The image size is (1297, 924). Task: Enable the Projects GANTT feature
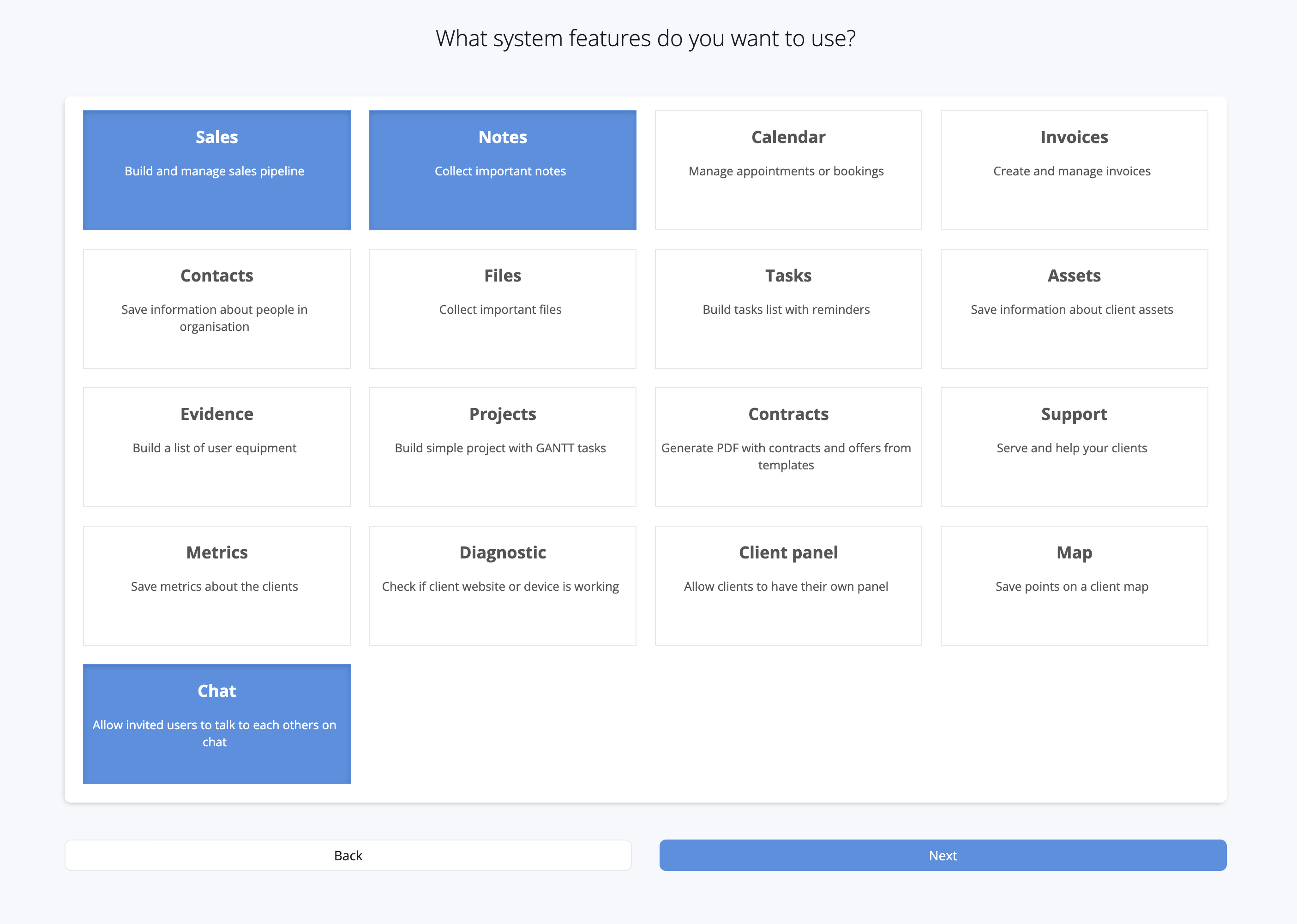[x=502, y=447]
